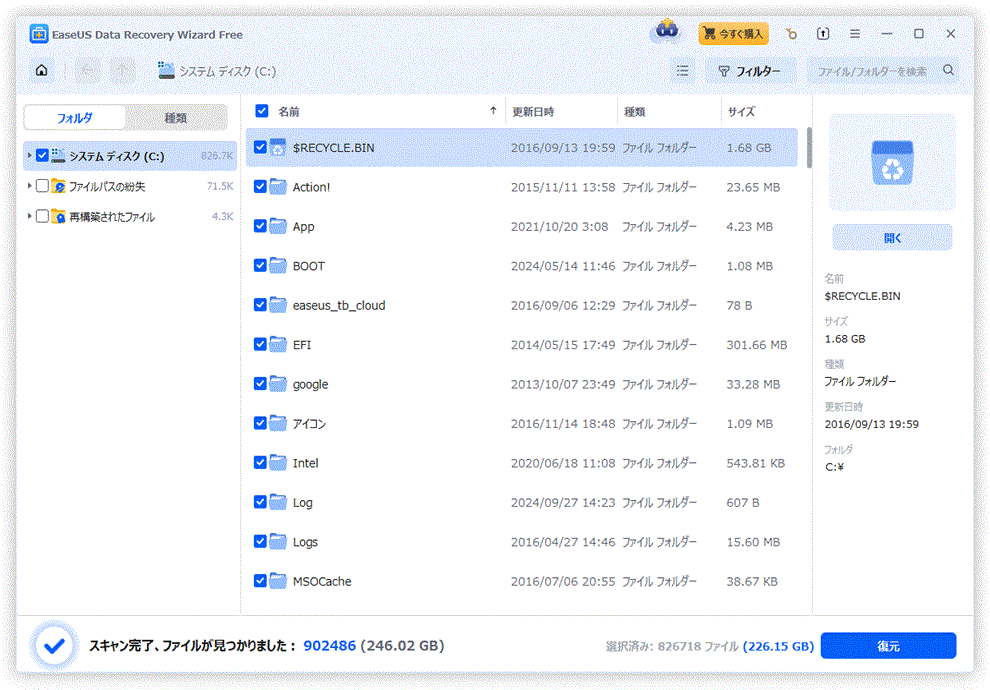Click the App folder icon

pyautogui.click(x=278, y=226)
